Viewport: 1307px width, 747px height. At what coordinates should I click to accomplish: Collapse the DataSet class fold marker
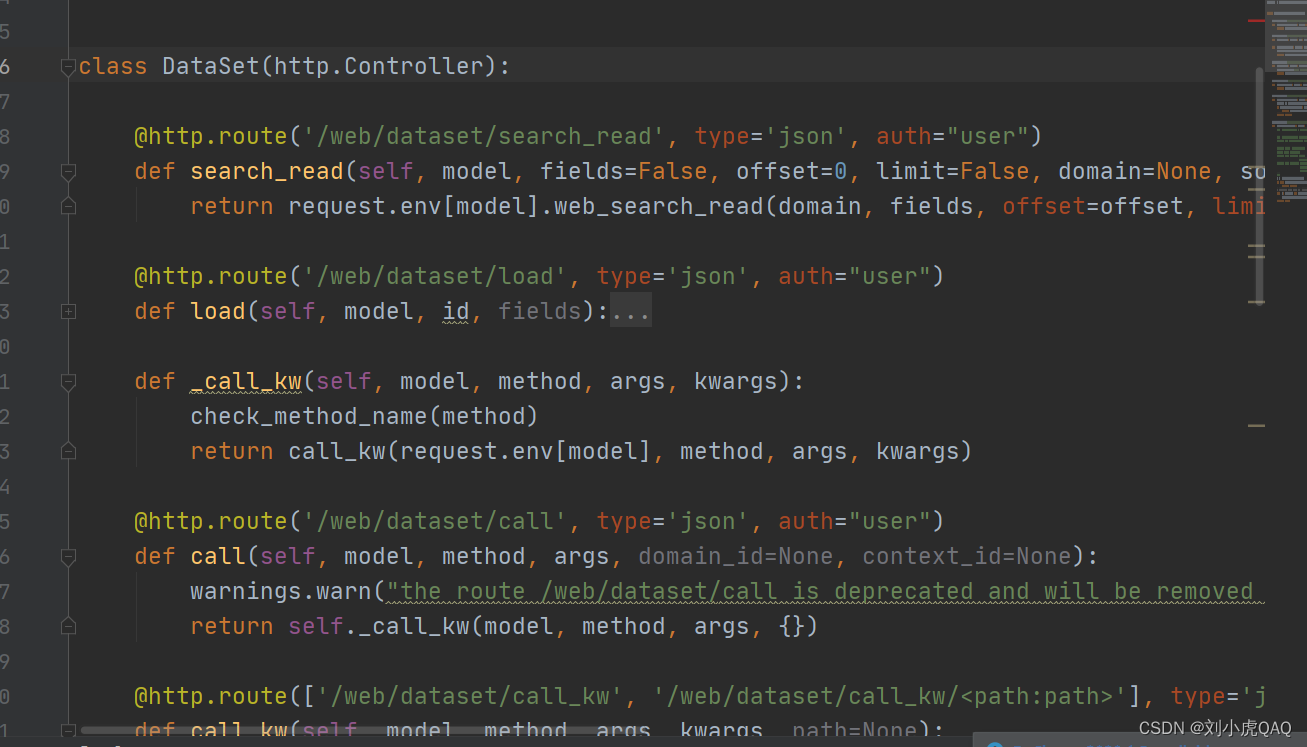(68, 67)
